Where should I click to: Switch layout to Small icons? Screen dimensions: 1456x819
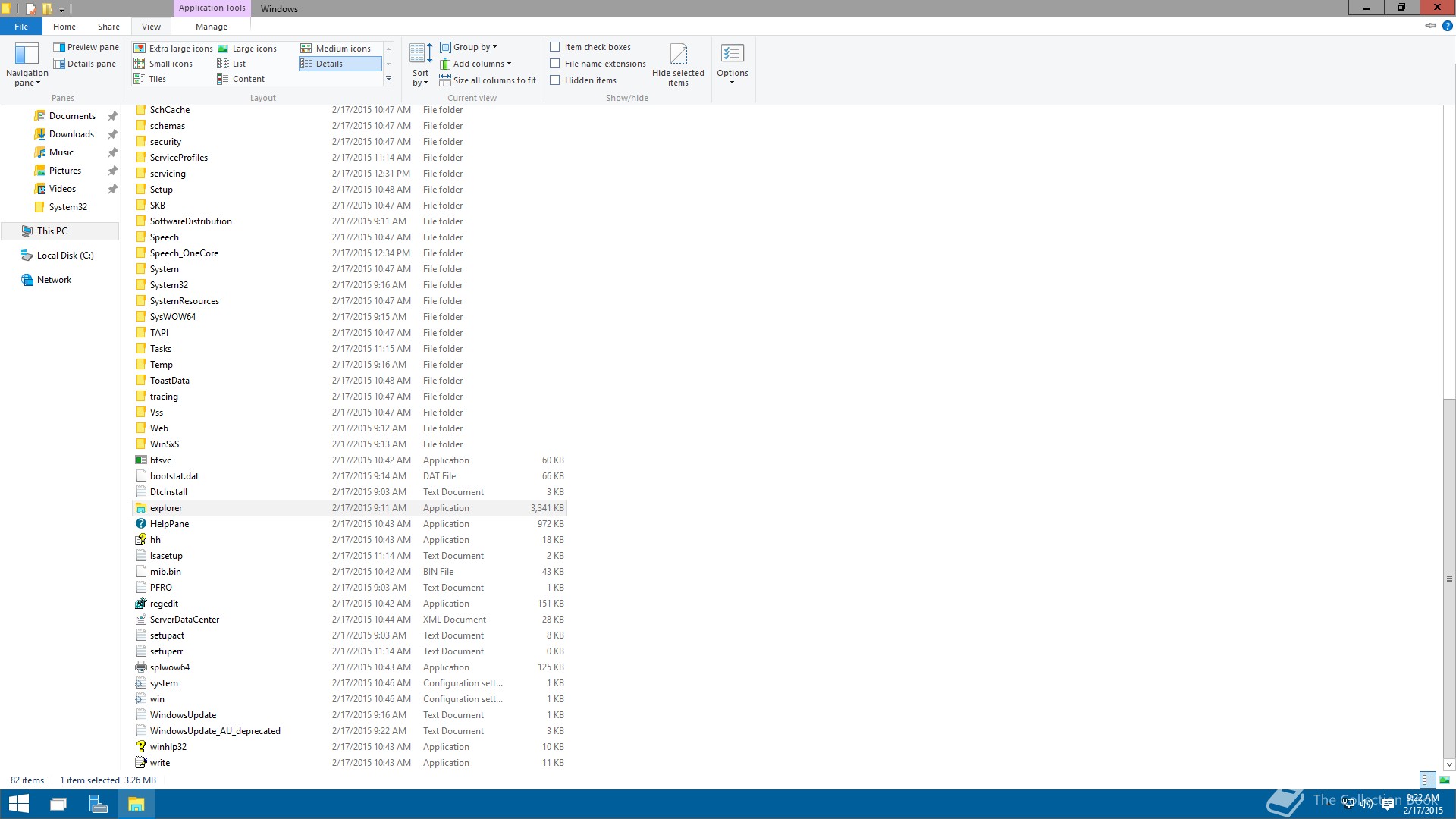click(163, 64)
